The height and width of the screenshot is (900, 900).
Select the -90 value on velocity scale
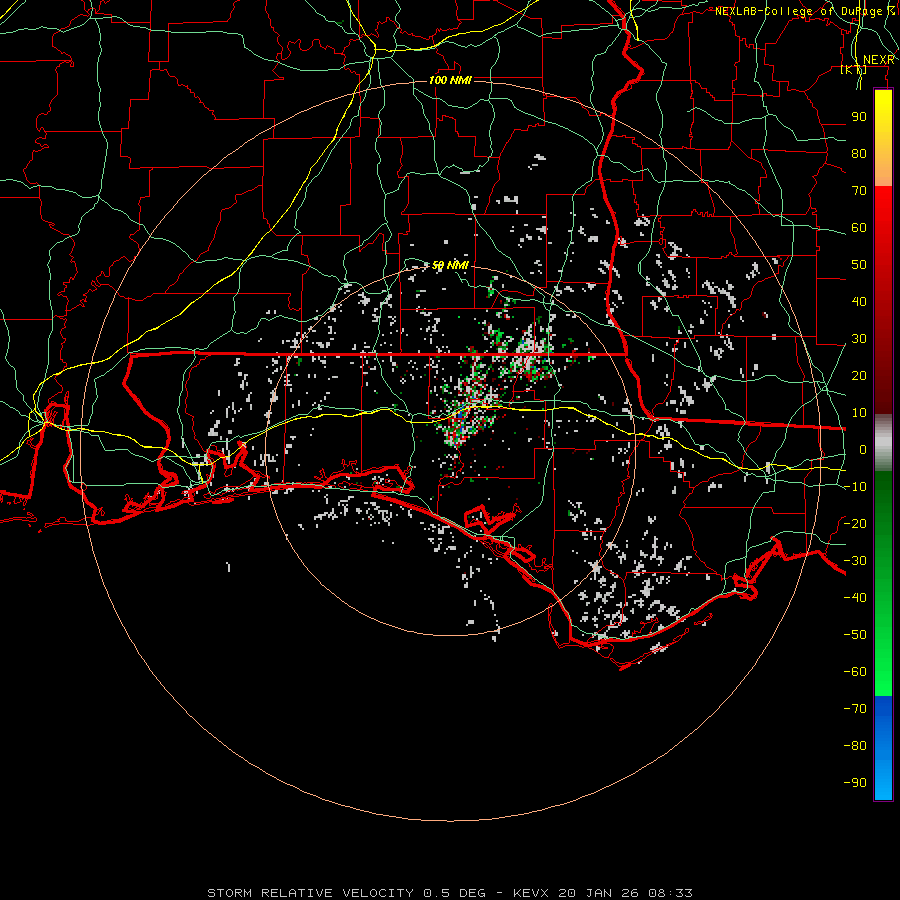[x=855, y=782]
